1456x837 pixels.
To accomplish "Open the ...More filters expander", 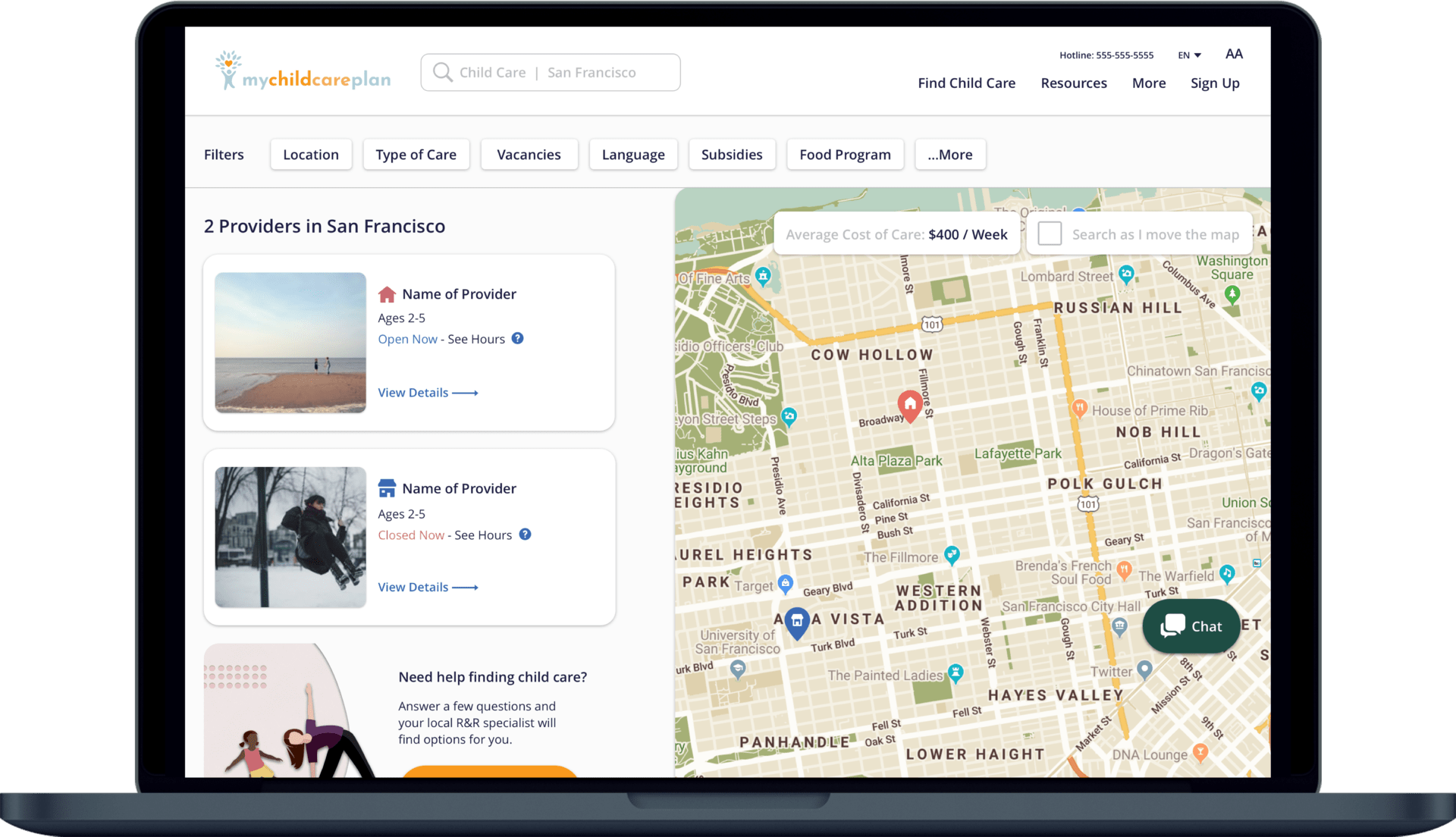I will coord(949,154).
